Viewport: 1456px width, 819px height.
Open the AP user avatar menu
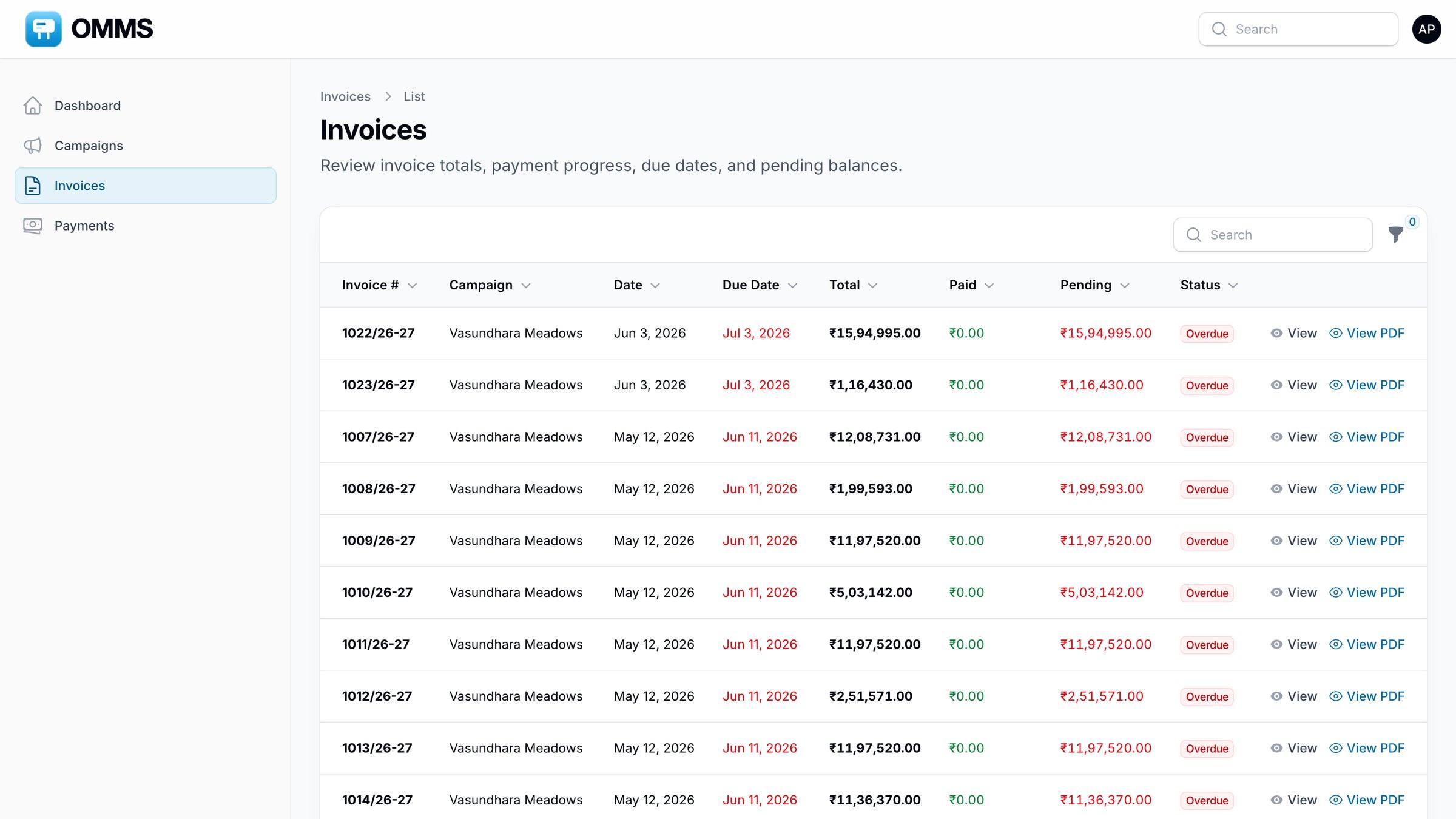[1426, 29]
